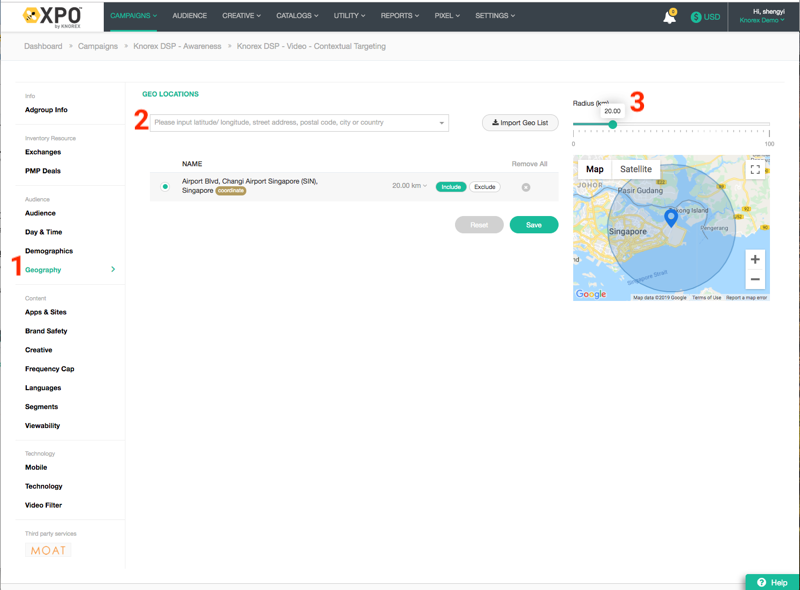Select the Changi Airport radio button
Viewport: 800px width, 590px height.
tap(165, 187)
